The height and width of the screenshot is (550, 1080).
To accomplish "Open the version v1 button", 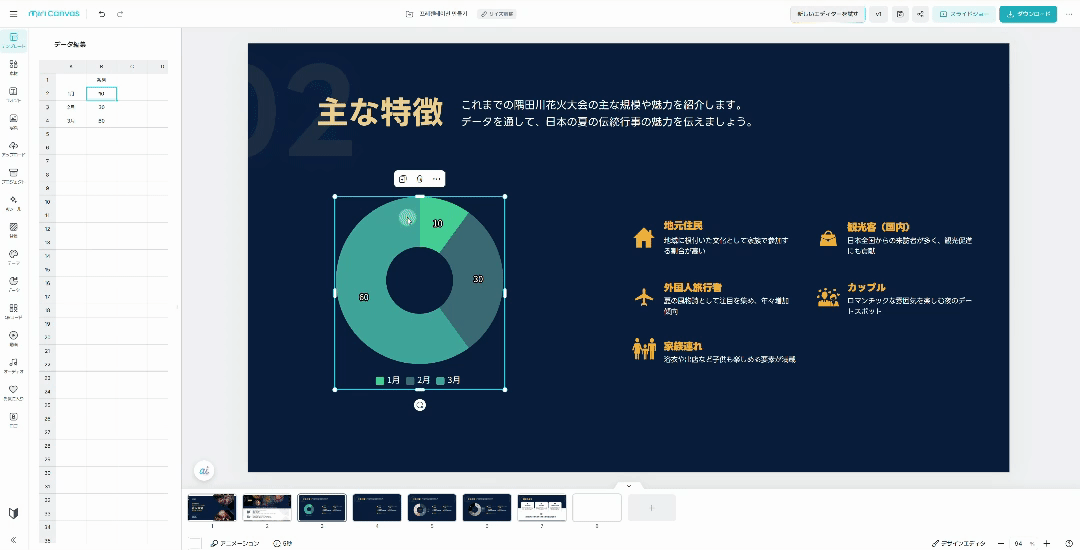I will tap(878, 14).
